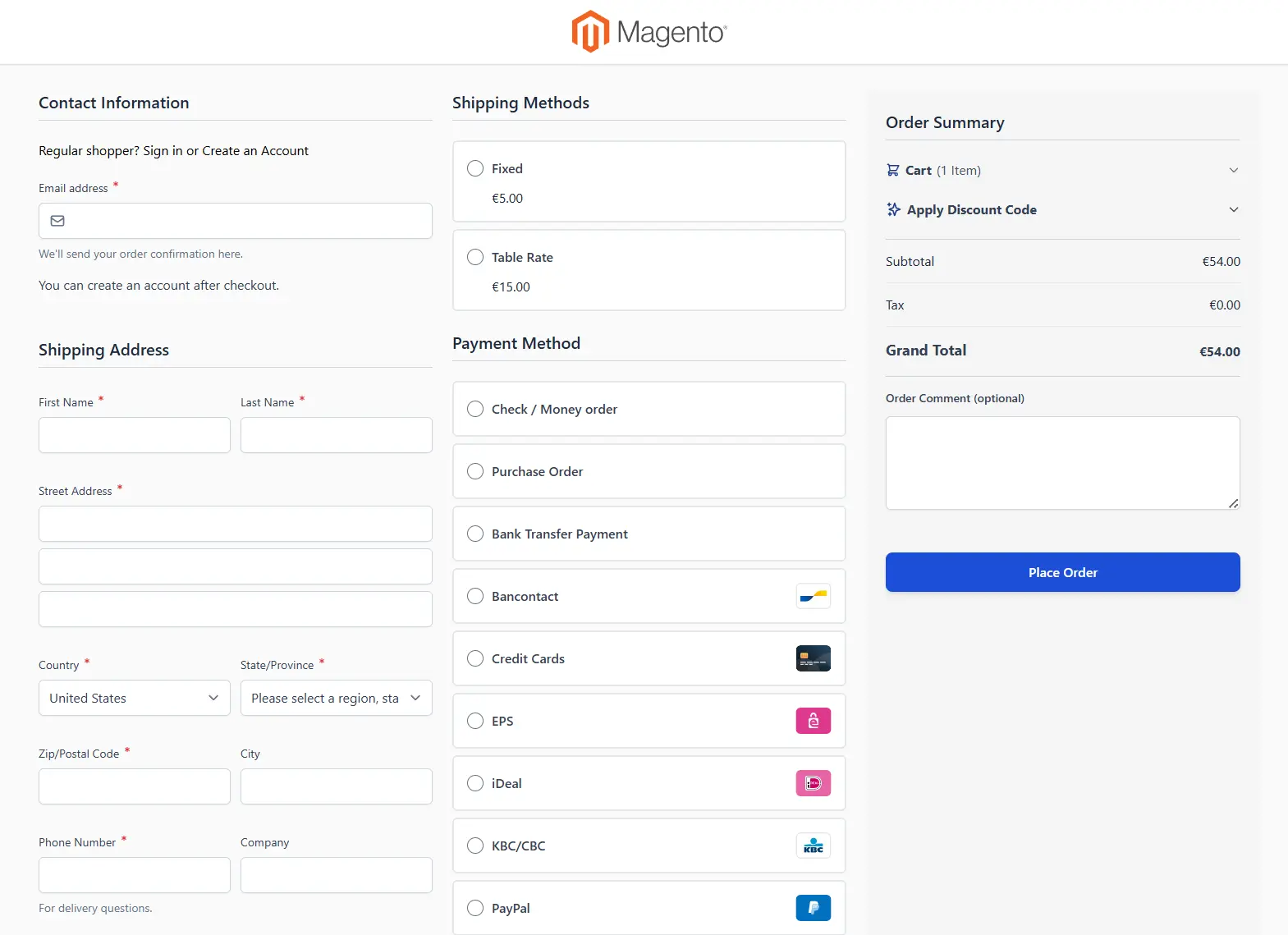The width and height of the screenshot is (1288, 935).
Task: Select Check / Money order payment
Action: (x=475, y=409)
